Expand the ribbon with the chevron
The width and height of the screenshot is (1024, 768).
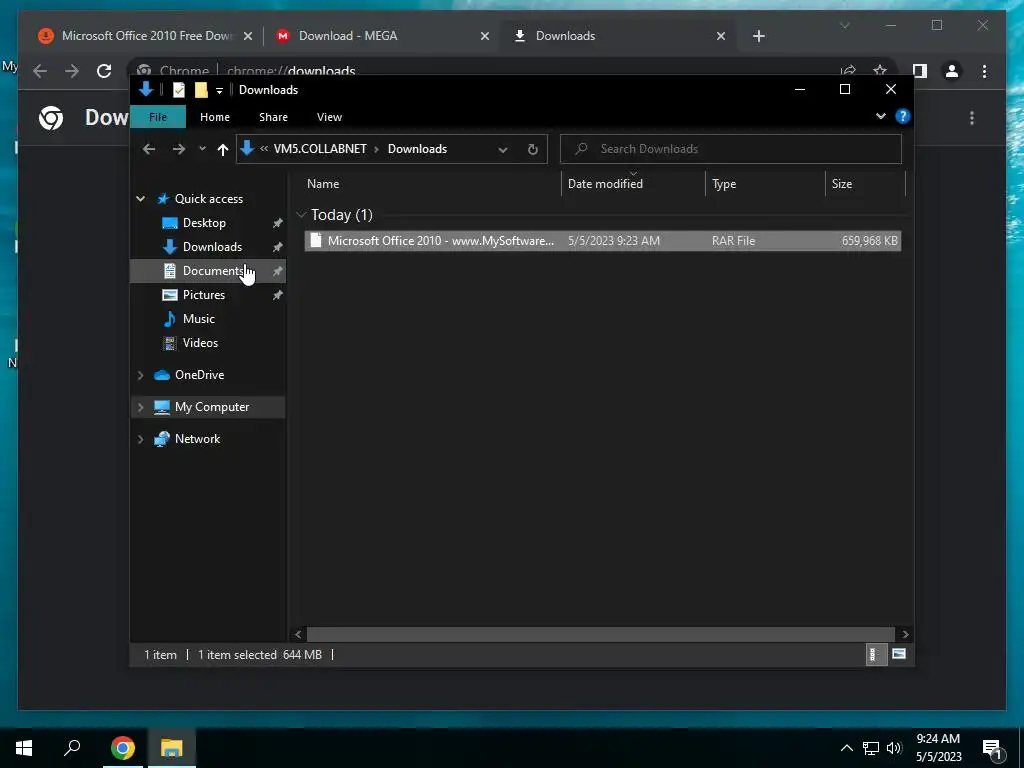(x=880, y=116)
